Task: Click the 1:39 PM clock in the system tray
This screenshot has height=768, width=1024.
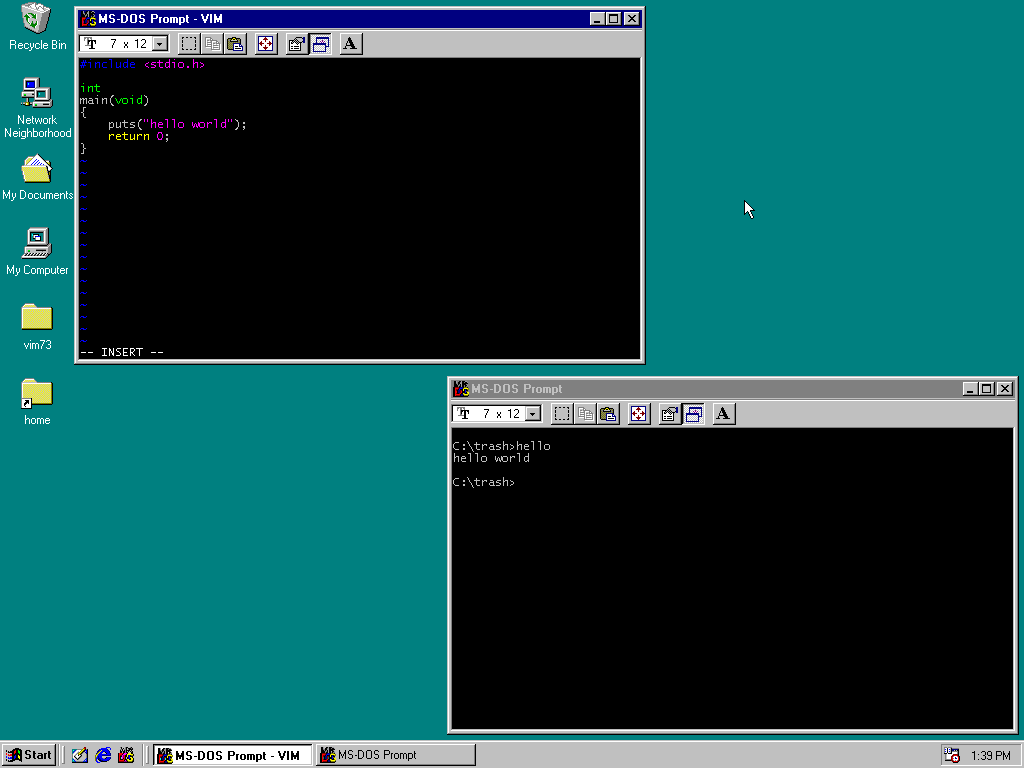Action: coord(990,754)
